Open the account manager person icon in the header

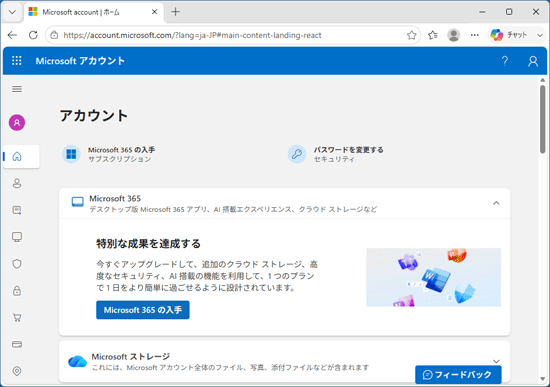point(533,61)
